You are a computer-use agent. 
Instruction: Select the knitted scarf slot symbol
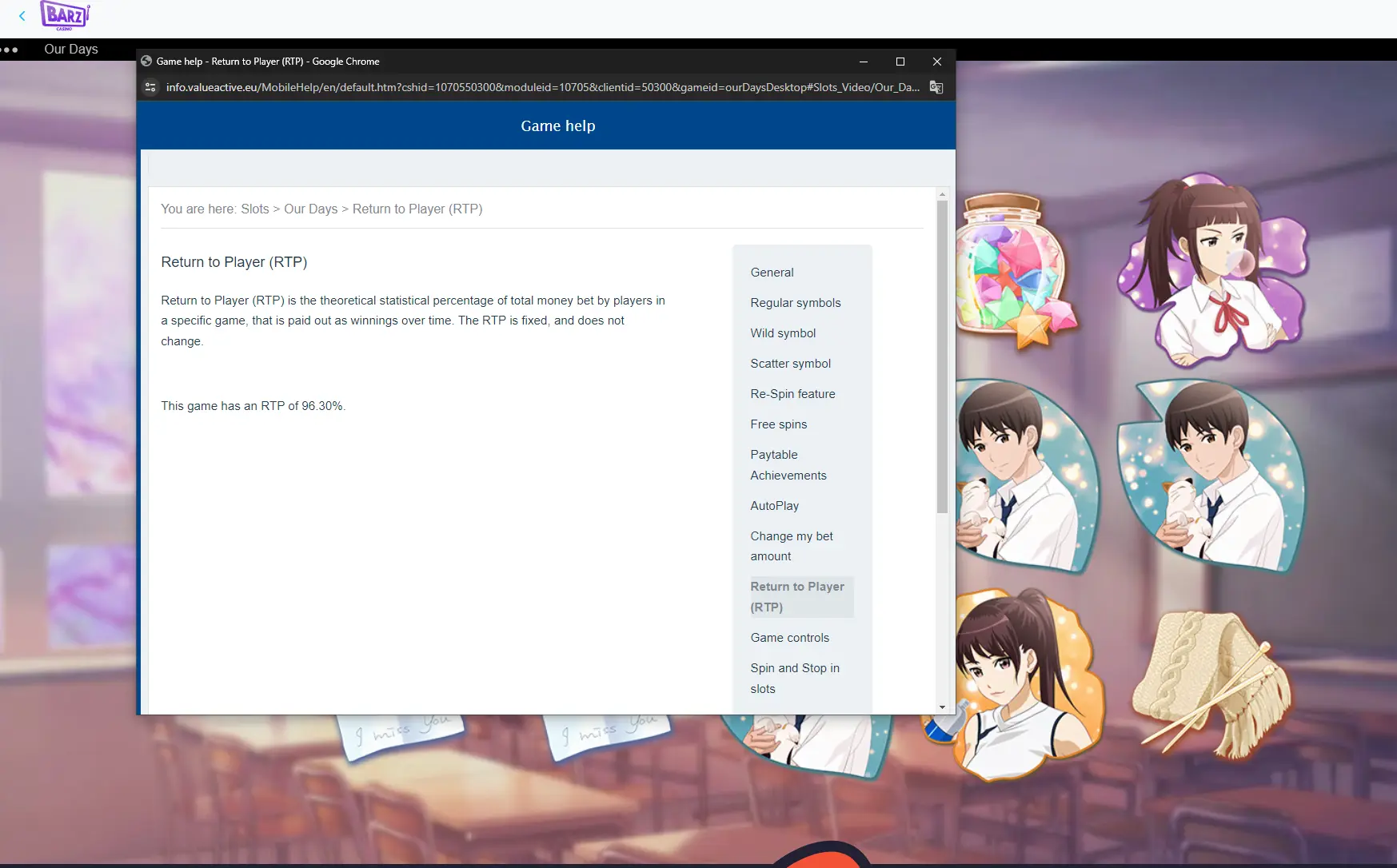pos(1211,685)
